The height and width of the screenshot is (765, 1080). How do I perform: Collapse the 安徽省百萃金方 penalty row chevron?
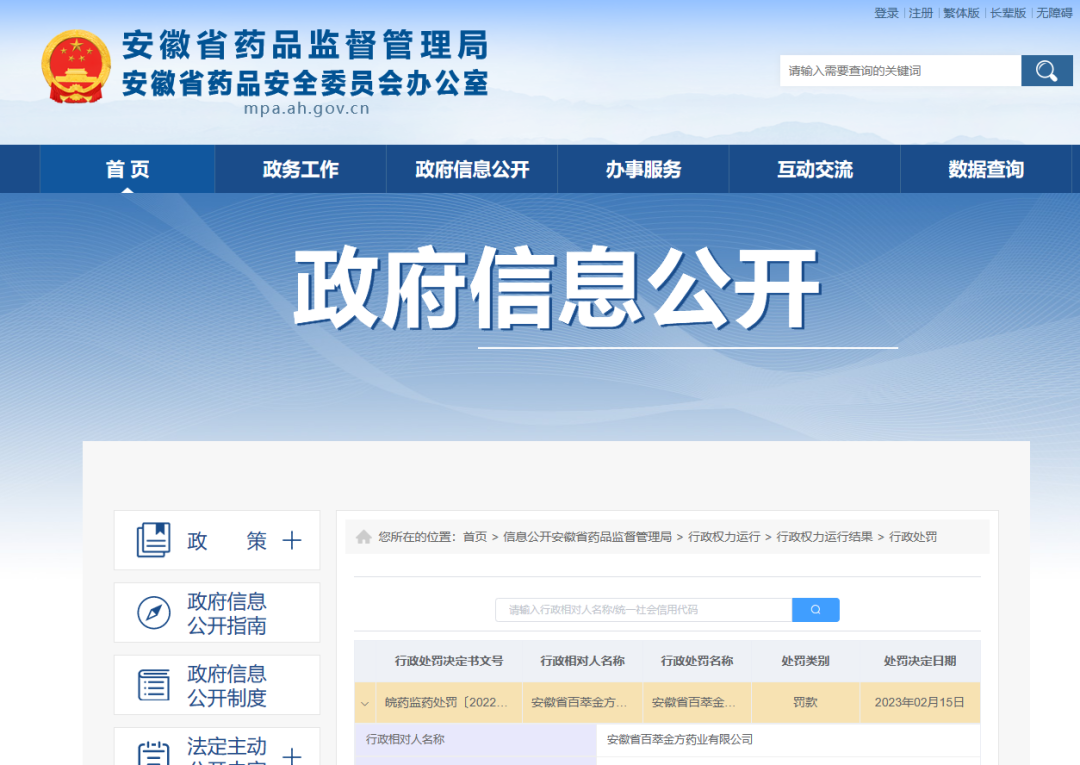(364, 703)
